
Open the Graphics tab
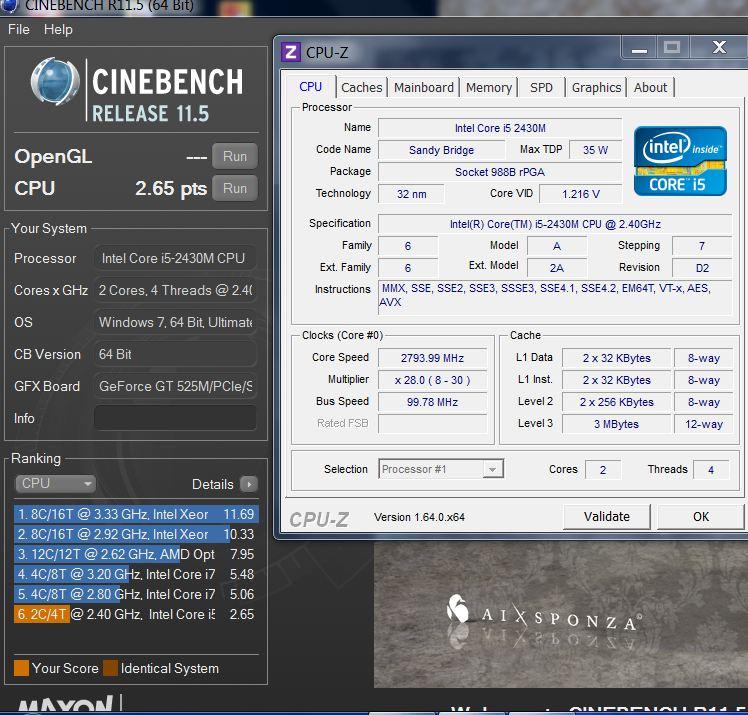click(x=596, y=88)
